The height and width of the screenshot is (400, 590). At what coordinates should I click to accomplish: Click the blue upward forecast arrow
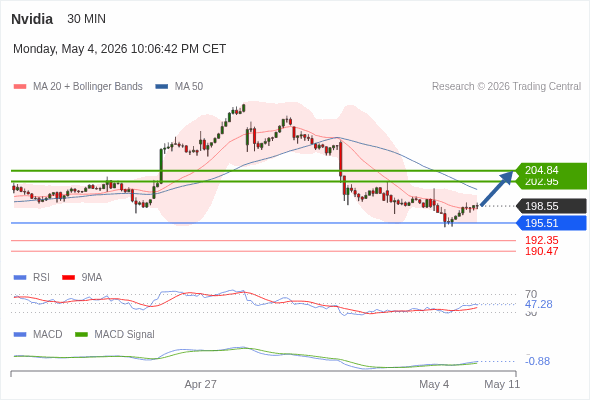(x=497, y=188)
